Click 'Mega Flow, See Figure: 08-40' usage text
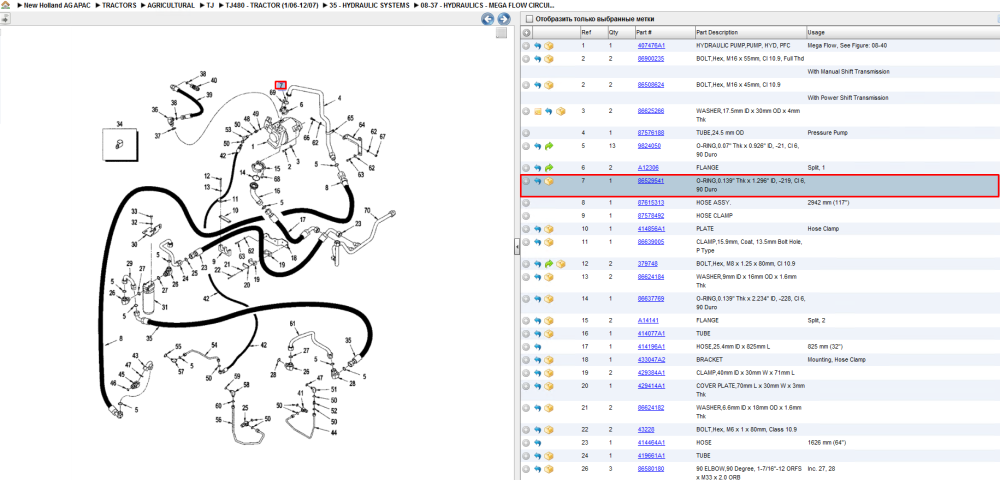 846,46
